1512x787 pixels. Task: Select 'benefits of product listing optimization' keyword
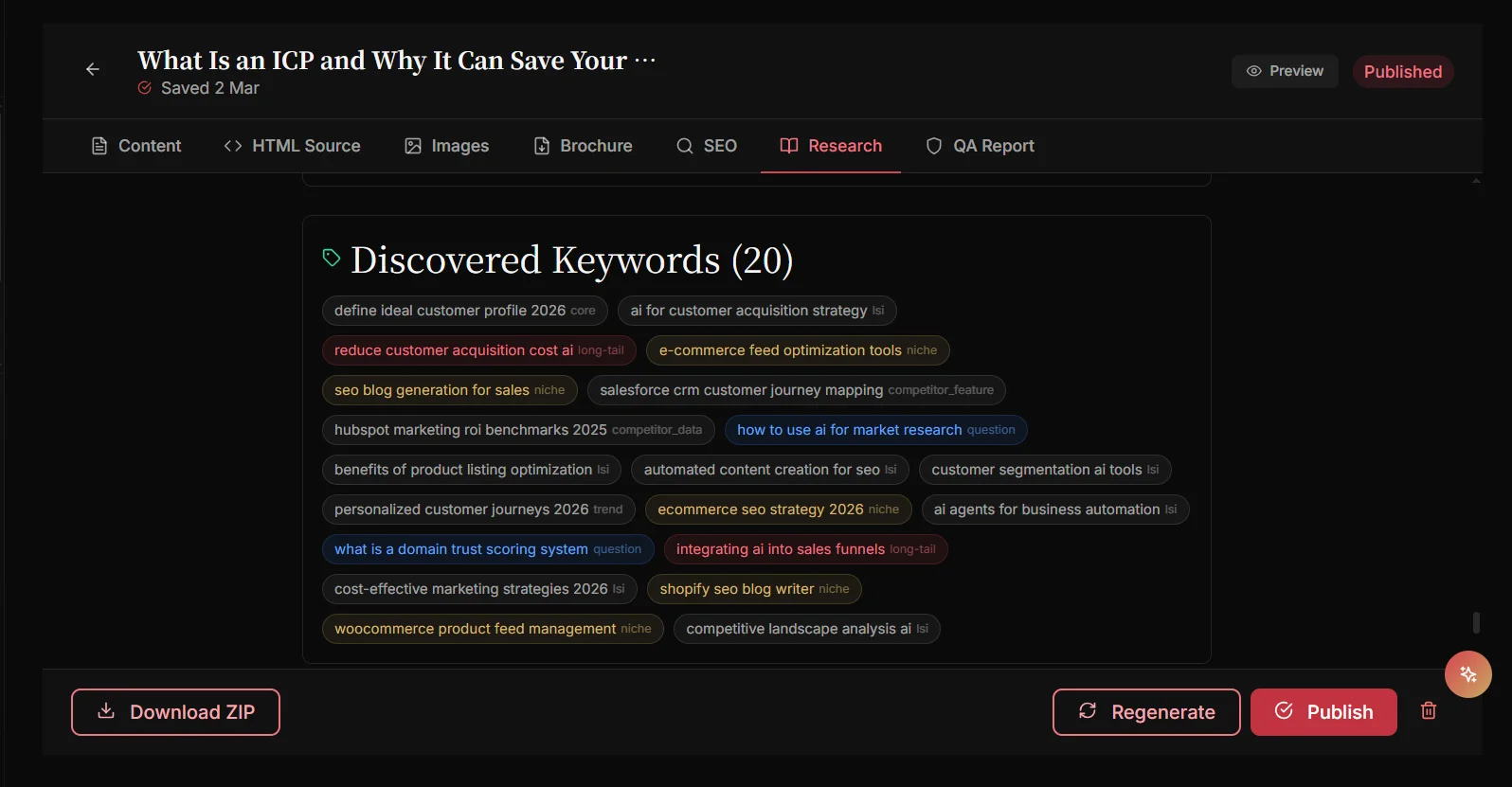pyautogui.click(x=472, y=470)
